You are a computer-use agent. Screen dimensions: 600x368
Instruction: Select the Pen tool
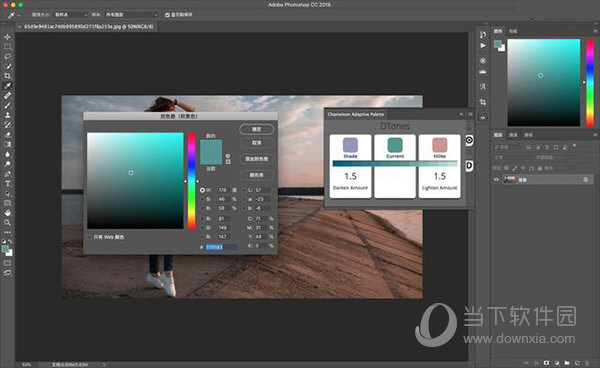point(7,174)
